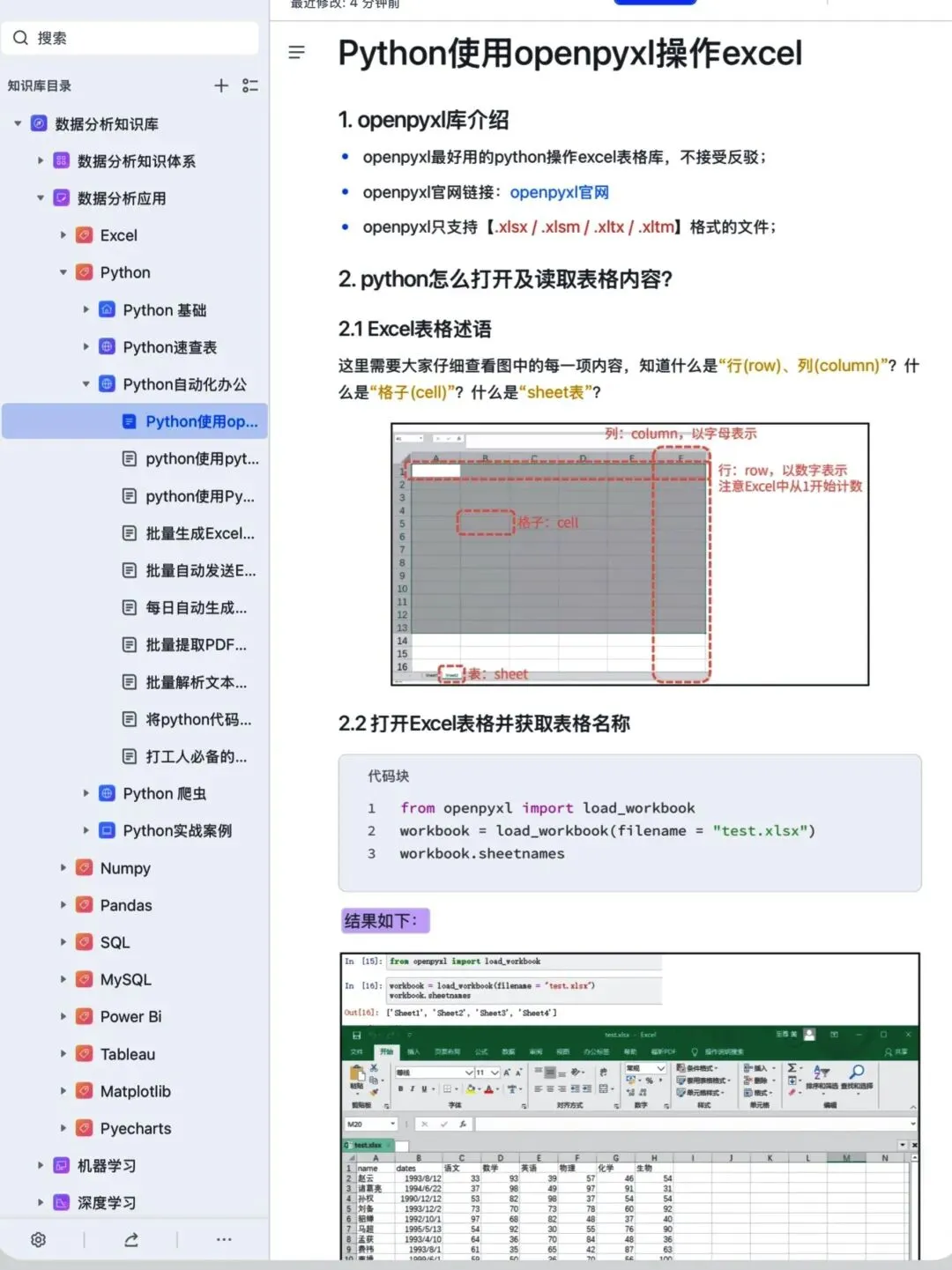Click the share arrow icon in the bottom bar
This screenshot has height=1270, width=952.
130,1239
